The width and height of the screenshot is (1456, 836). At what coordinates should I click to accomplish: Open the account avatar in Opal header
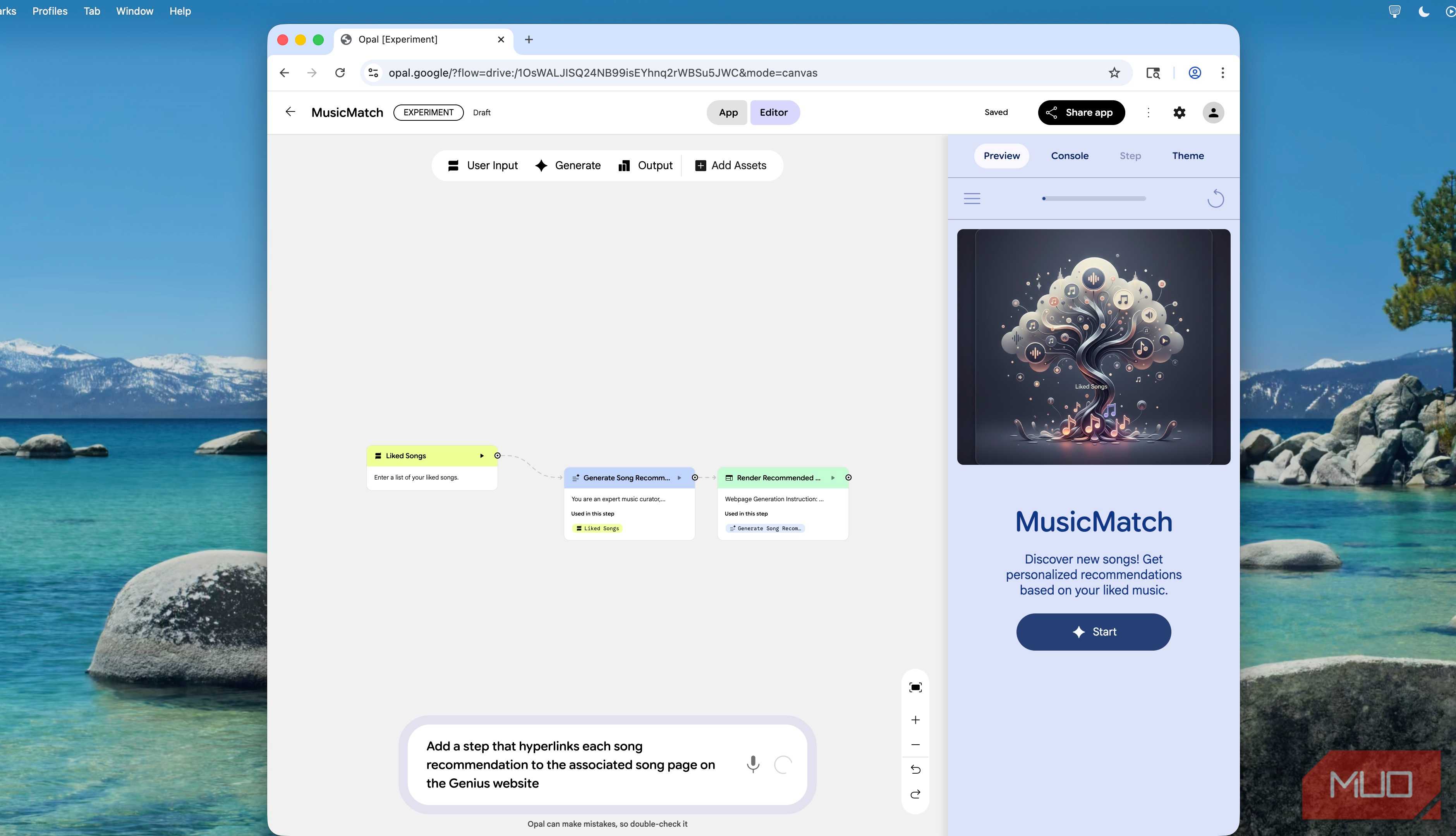[1213, 113]
